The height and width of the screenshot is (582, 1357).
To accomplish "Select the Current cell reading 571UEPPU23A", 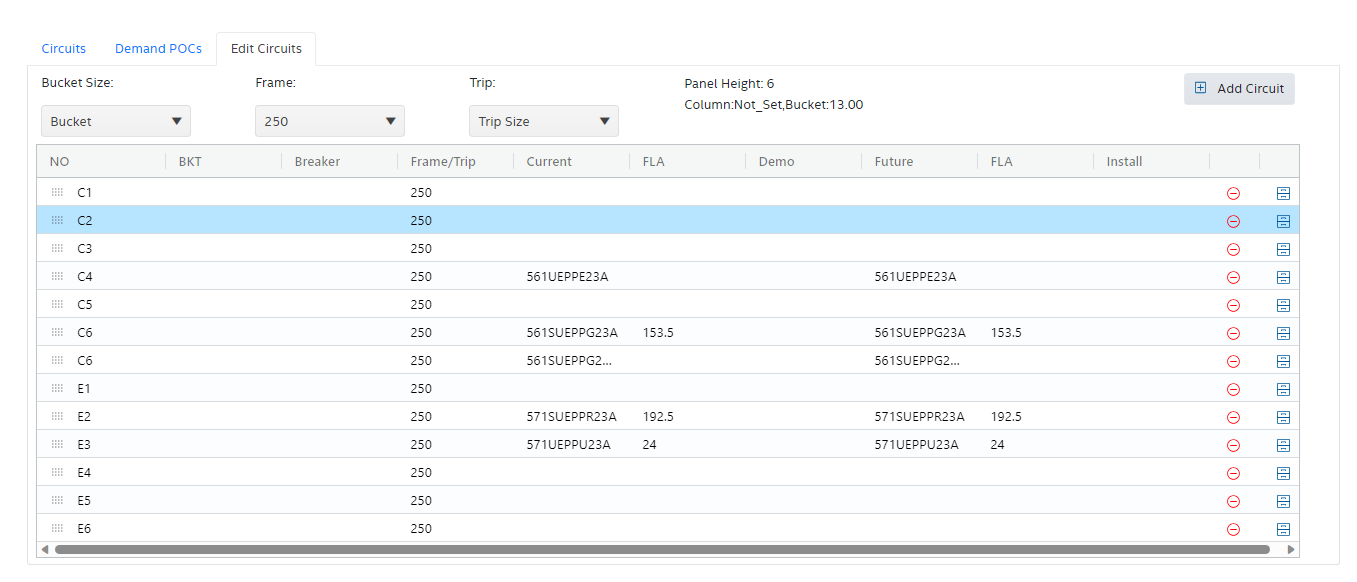I will [568, 444].
